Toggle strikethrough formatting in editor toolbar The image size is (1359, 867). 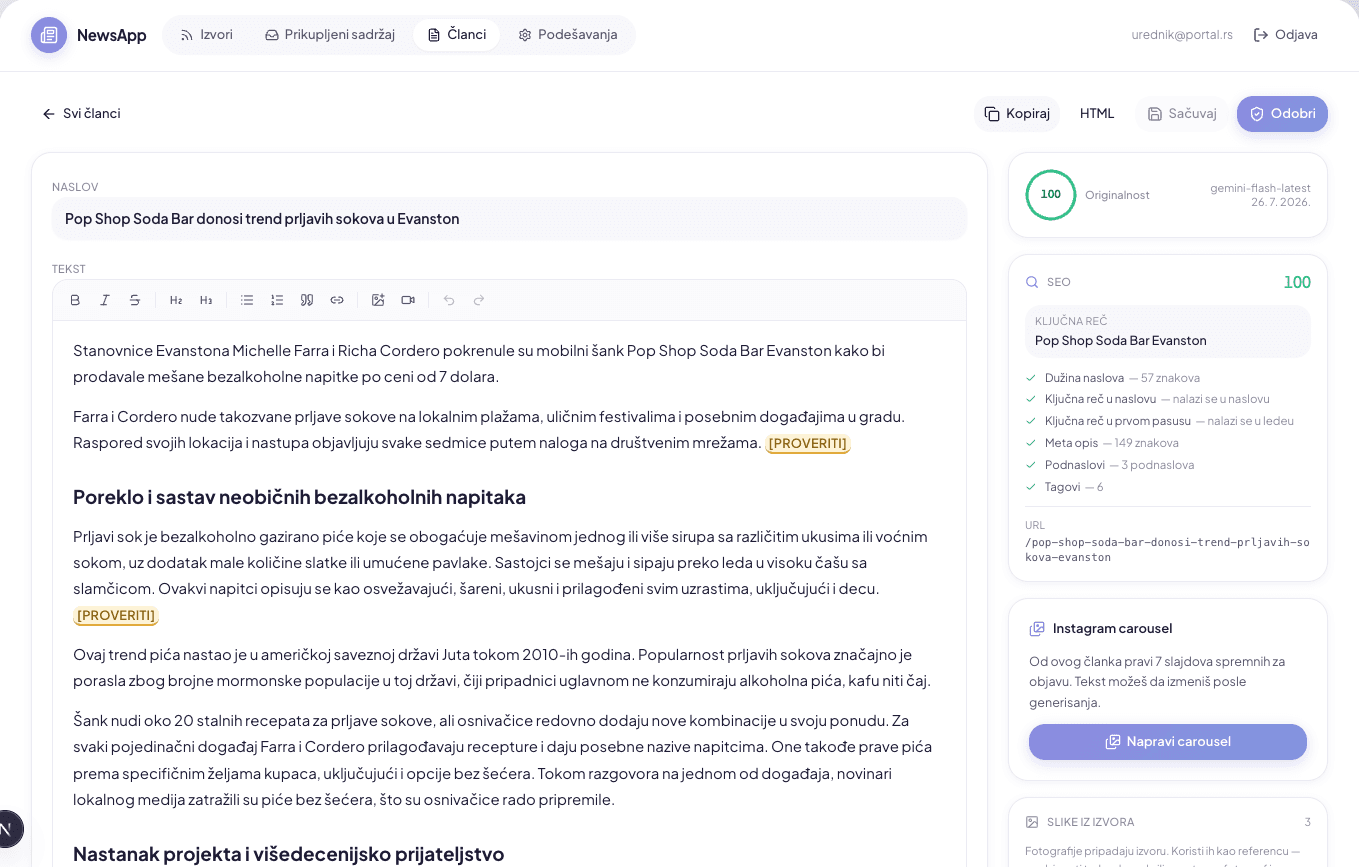tap(135, 300)
